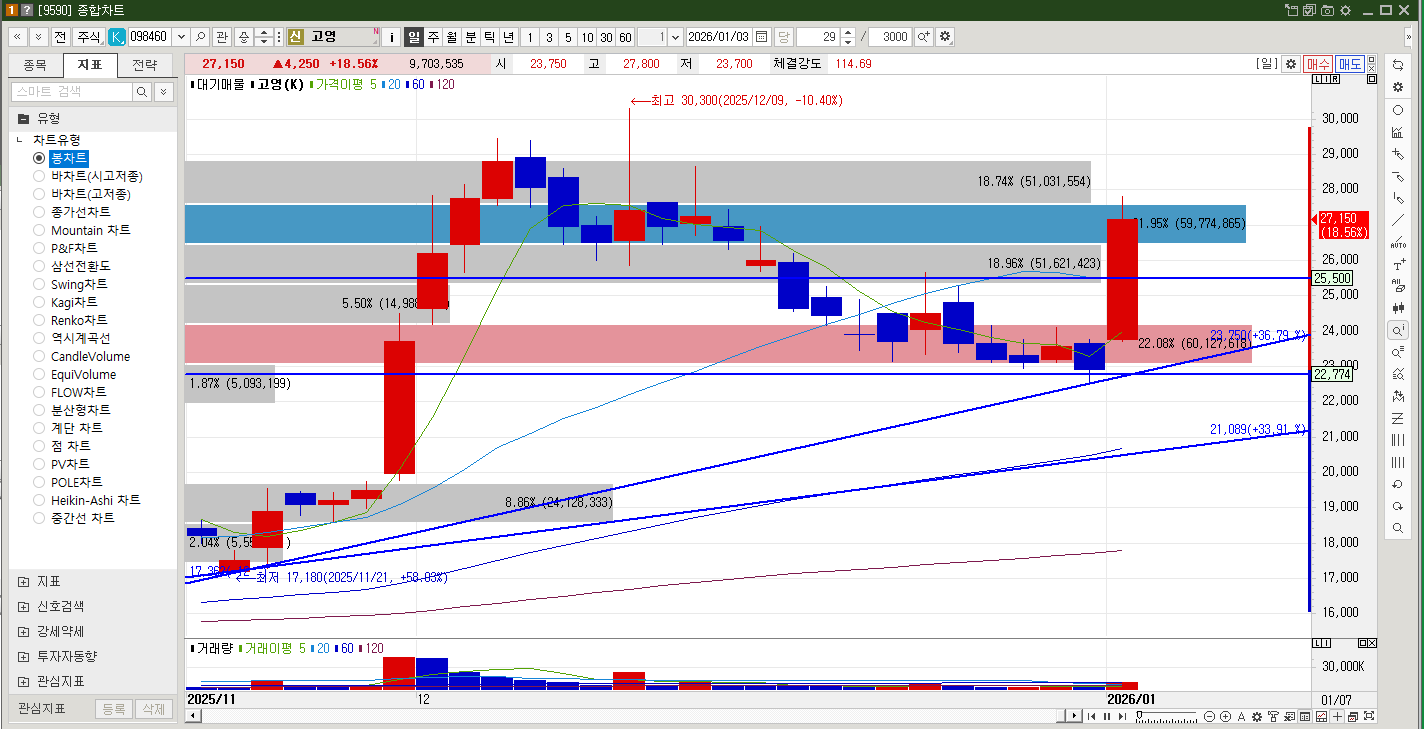Select the 주 (weekly) period button
This screenshot has width=1424, height=729.
tap(433, 36)
